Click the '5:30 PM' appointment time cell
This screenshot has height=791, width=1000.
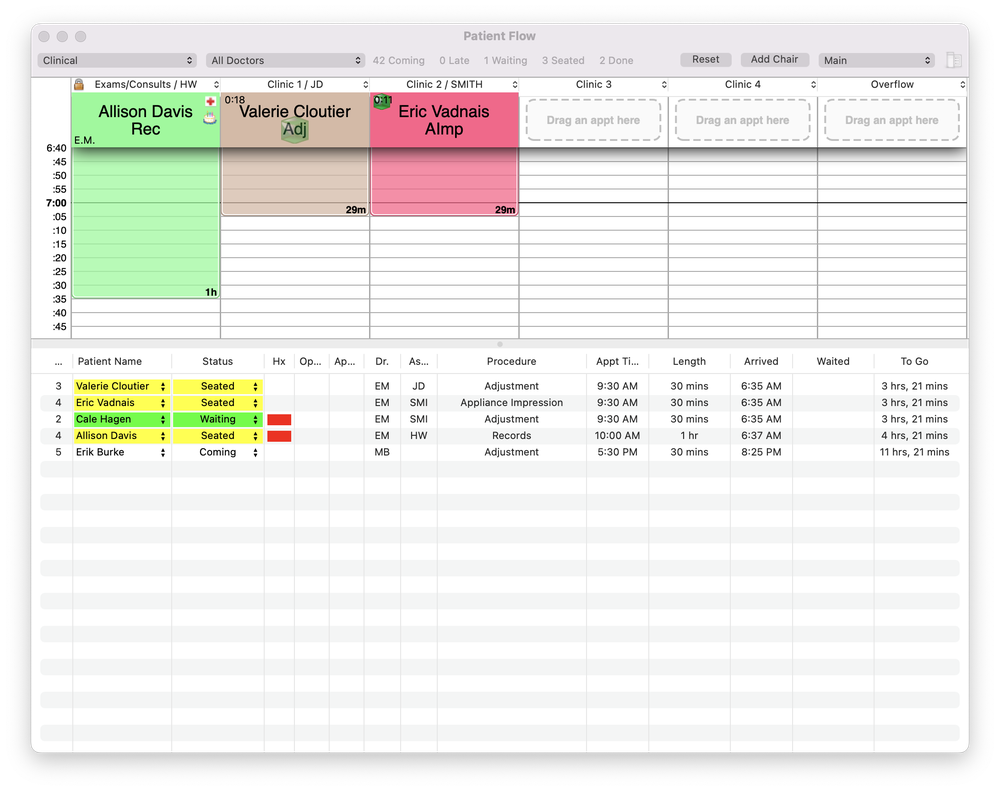(x=617, y=452)
